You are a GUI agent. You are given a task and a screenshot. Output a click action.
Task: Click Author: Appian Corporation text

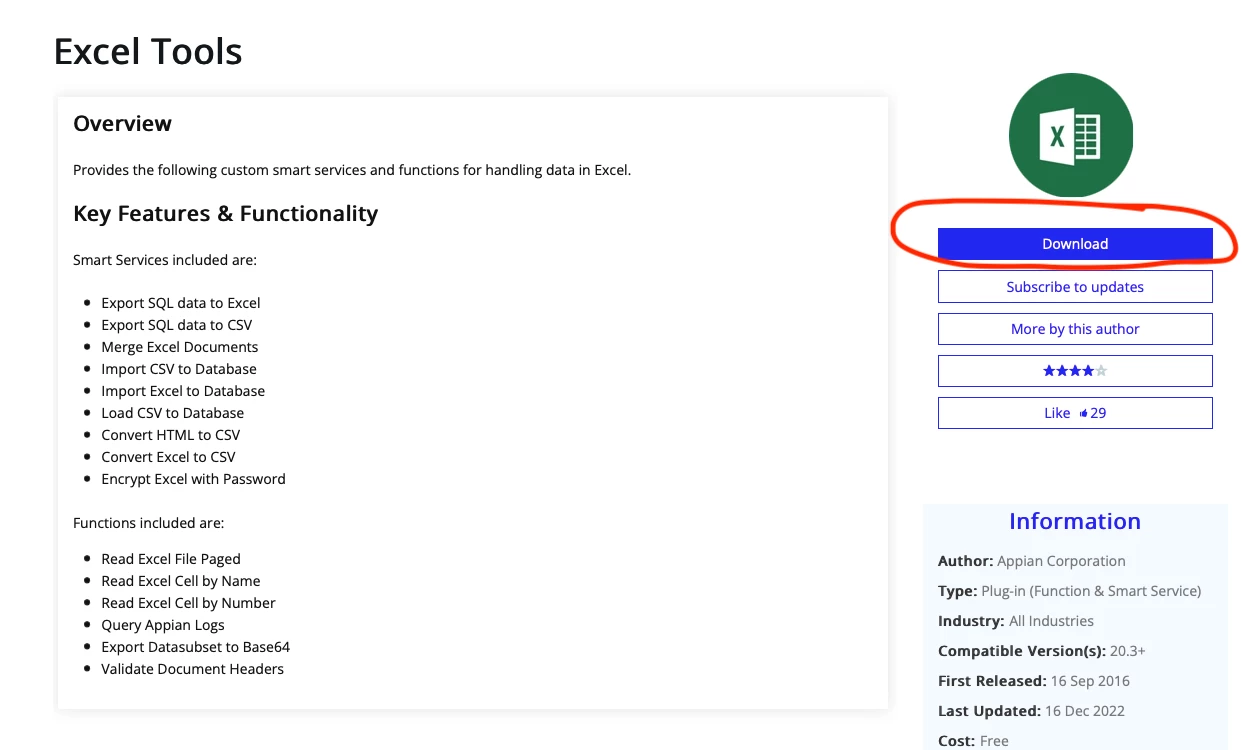coord(1032,561)
